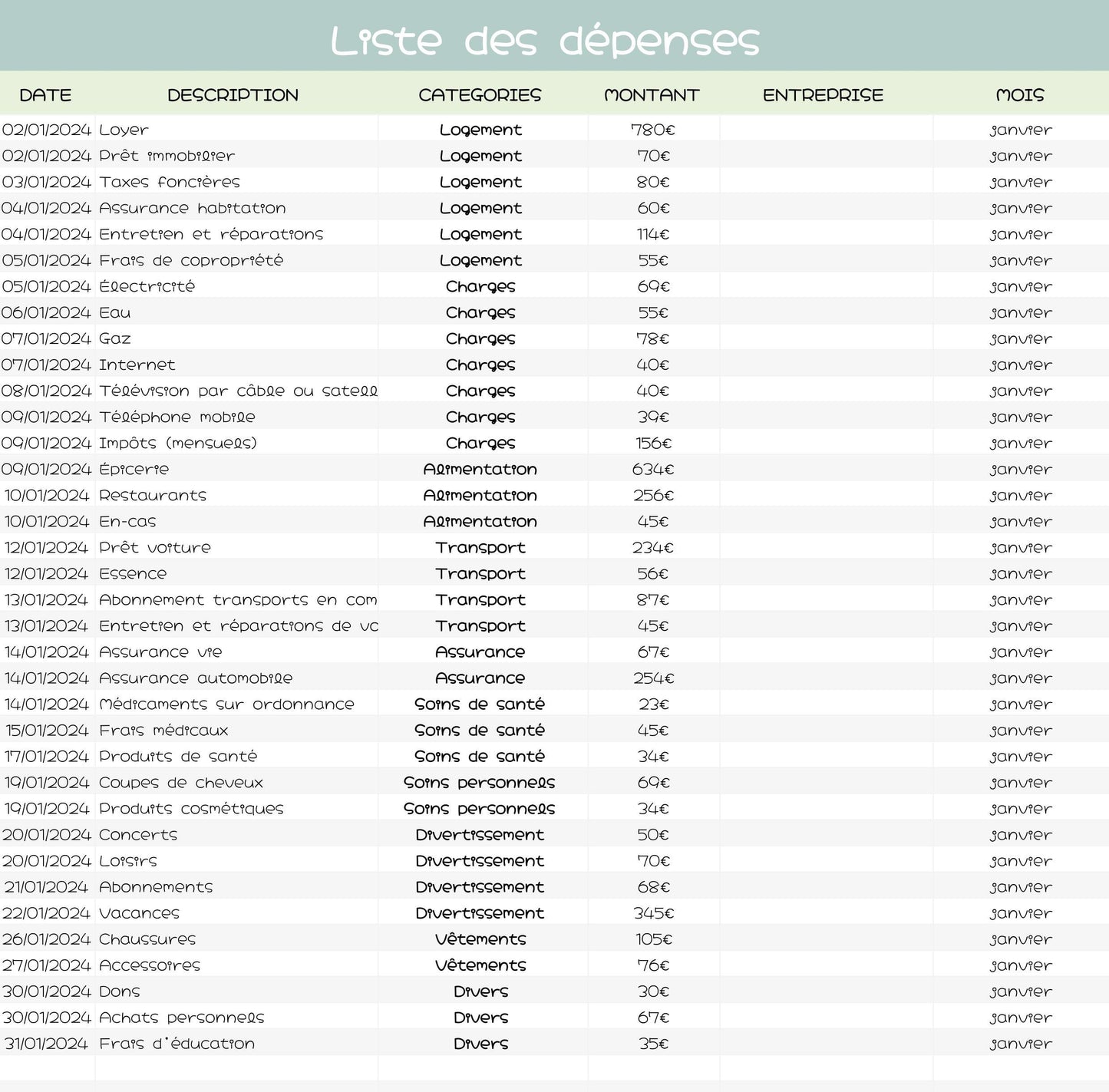The image size is (1109, 1092).
Task: Select the date 31/01/2024 cell
Action: tap(48, 1043)
